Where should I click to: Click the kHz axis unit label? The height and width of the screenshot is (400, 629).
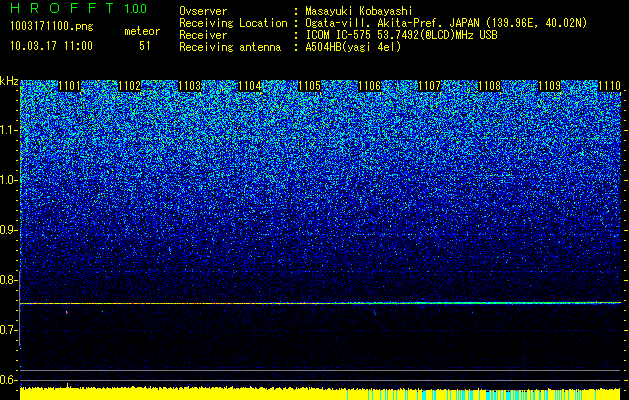(x=9, y=81)
